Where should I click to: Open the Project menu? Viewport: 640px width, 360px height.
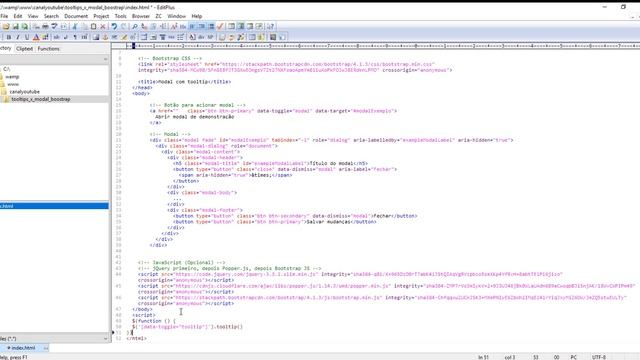coord(101,16)
